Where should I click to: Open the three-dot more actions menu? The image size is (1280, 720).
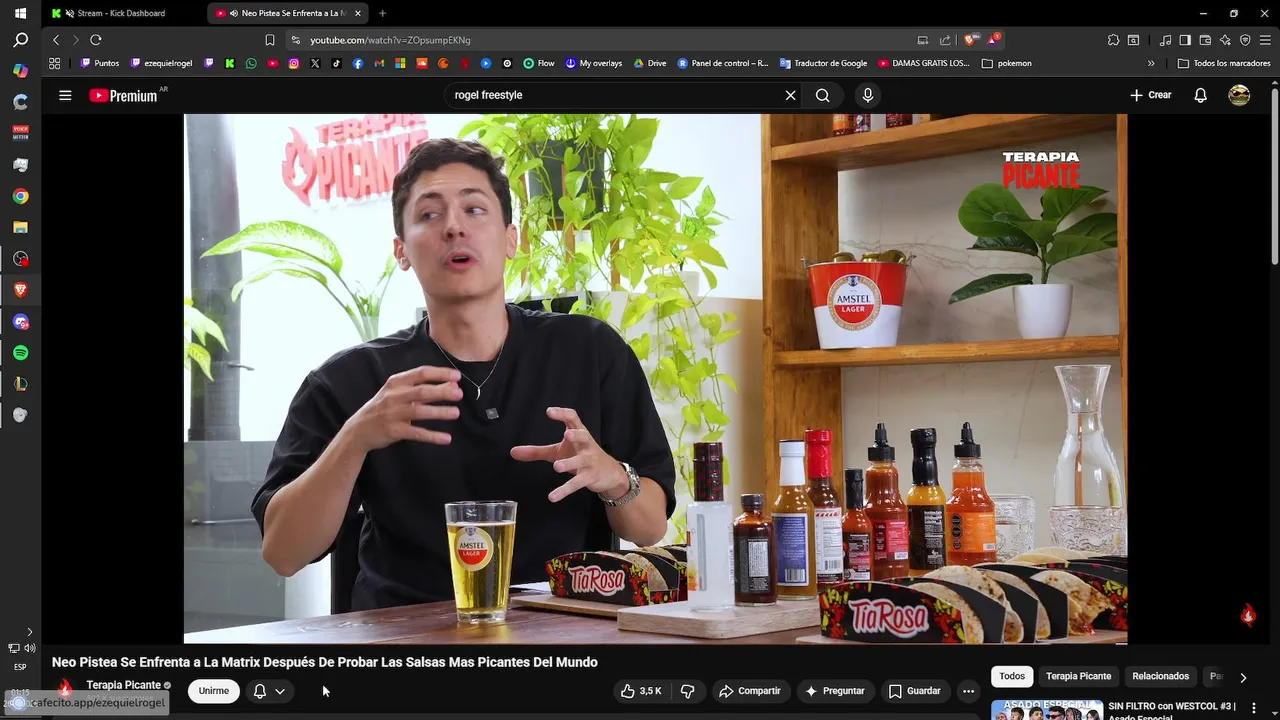coord(968,691)
